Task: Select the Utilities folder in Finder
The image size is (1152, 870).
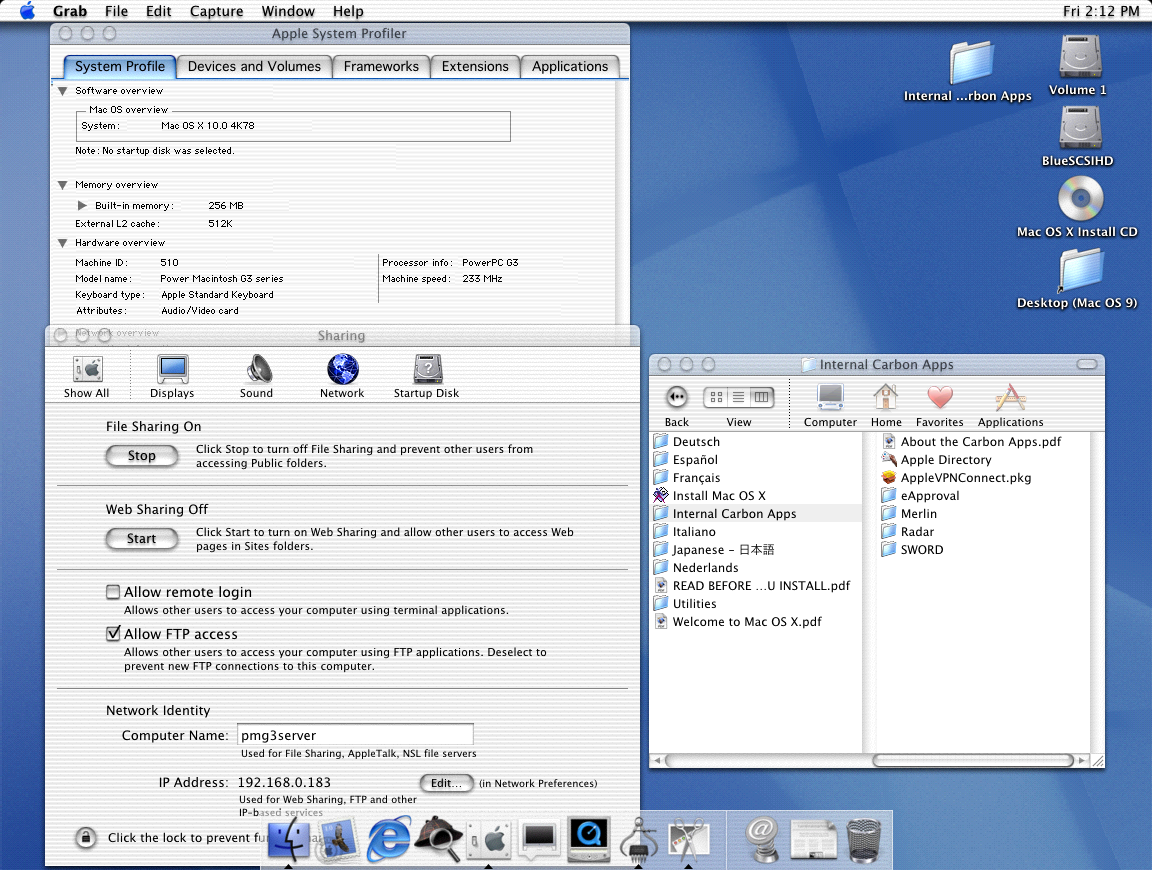Action: pyautogui.click(x=694, y=603)
